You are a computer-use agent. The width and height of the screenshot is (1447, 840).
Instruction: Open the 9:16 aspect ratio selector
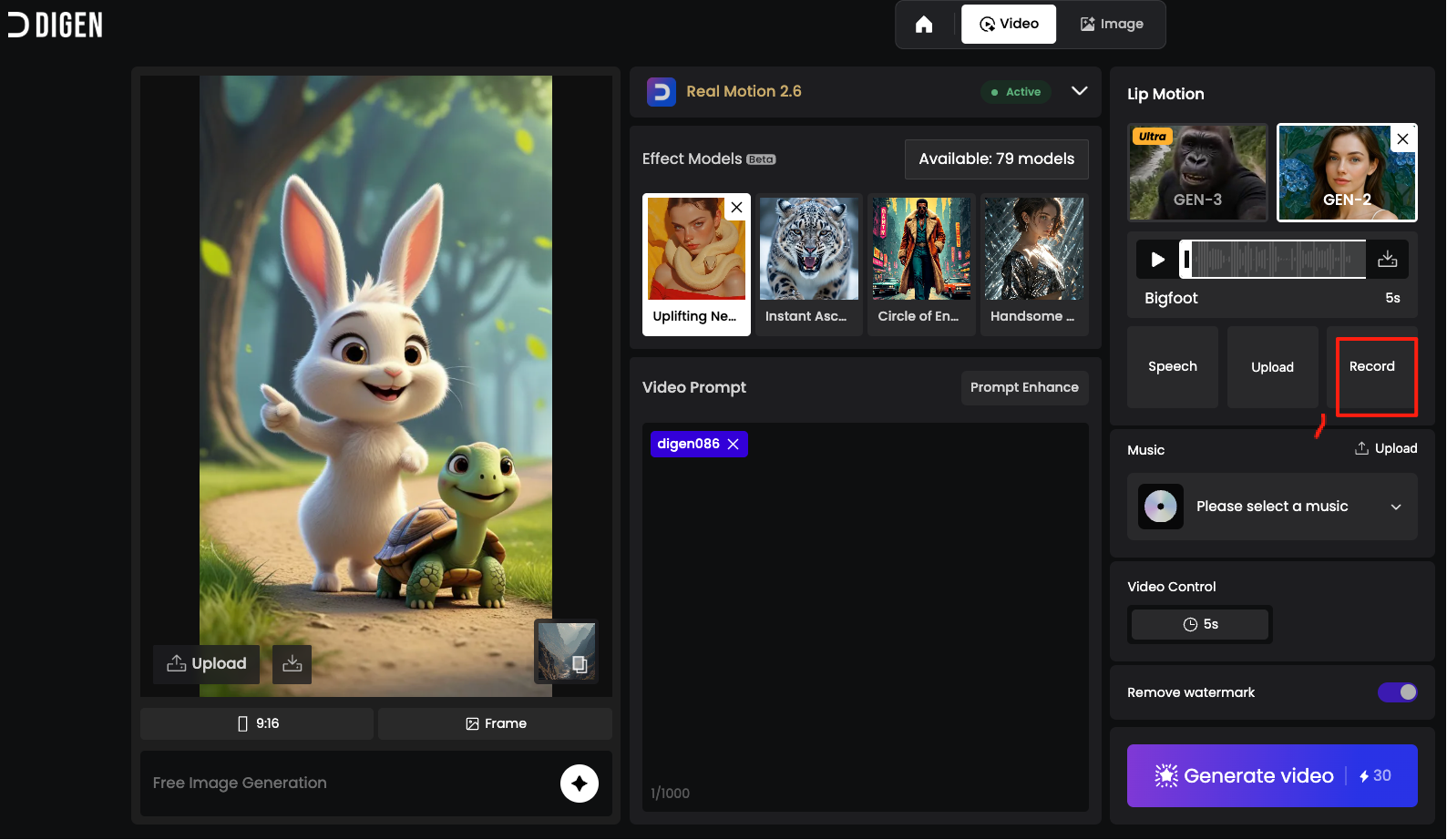(257, 724)
